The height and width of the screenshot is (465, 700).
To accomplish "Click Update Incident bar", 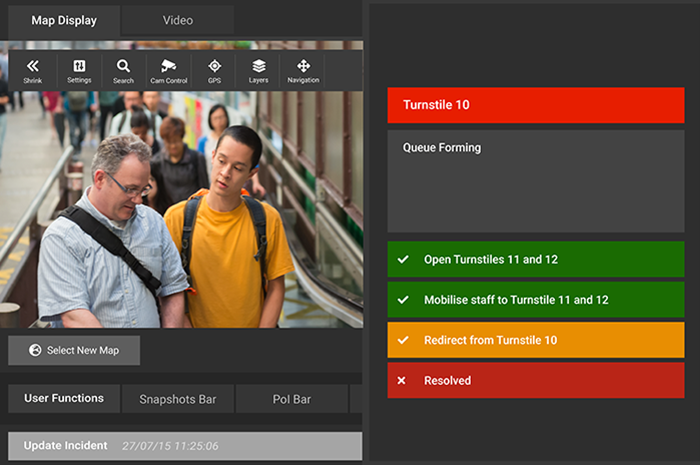I will pyautogui.click(x=185, y=446).
